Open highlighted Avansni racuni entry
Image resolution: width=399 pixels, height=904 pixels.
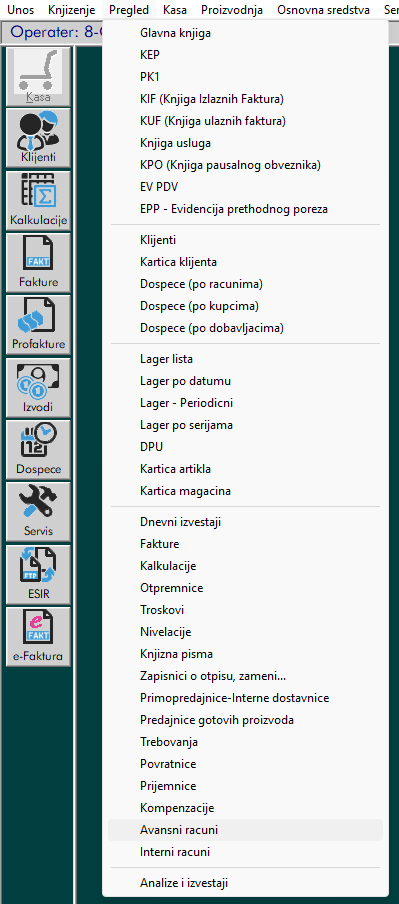pos(245,830)
